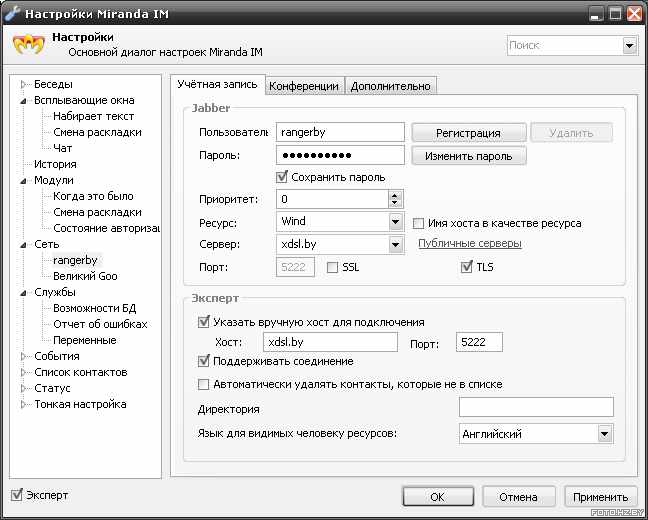Click the Удалить button
This screenshot has height=520, width=648.
pyautogui.click(x=571, y=133)
